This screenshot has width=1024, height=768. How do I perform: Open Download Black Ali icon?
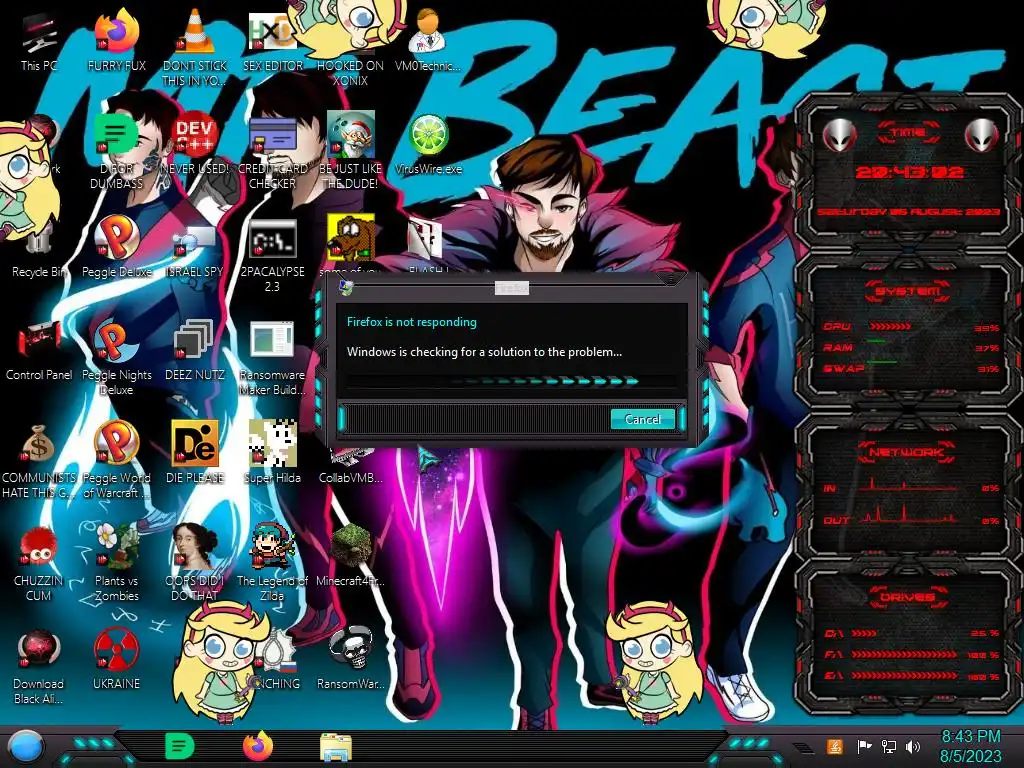pyautogui.click(x=39, y=667)
